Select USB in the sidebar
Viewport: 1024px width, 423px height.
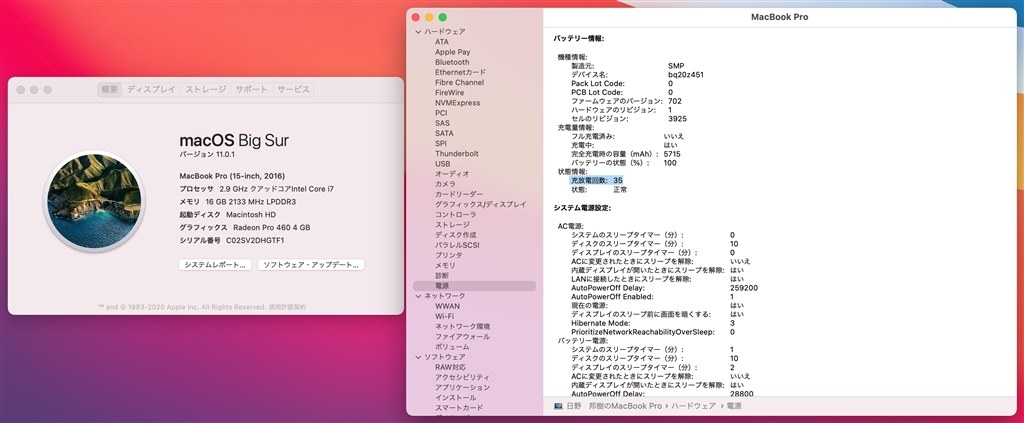[x=443, y=164]
